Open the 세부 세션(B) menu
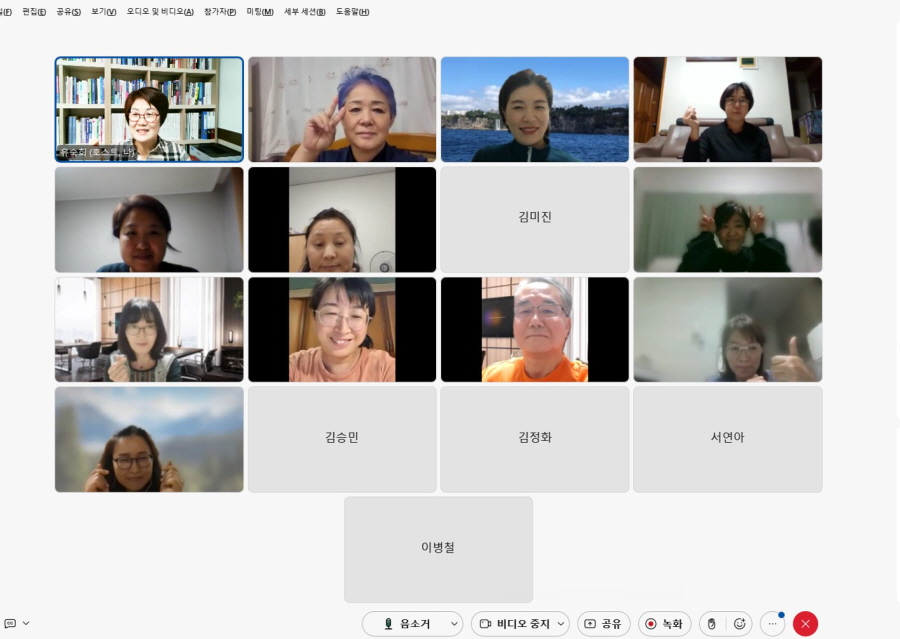Viewport: 900px width, 639px height. (x=305, y=12)
